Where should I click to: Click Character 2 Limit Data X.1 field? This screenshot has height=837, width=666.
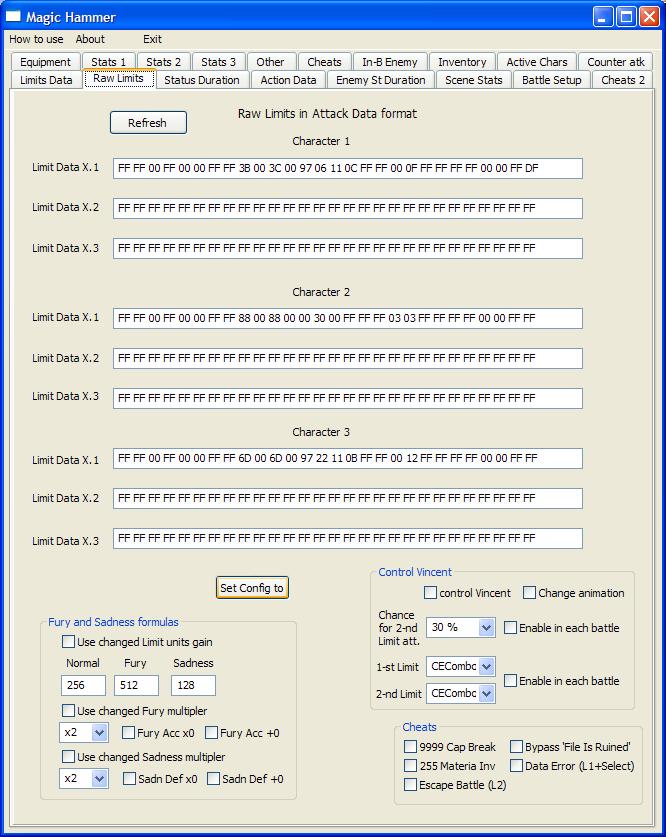(347, 318)
